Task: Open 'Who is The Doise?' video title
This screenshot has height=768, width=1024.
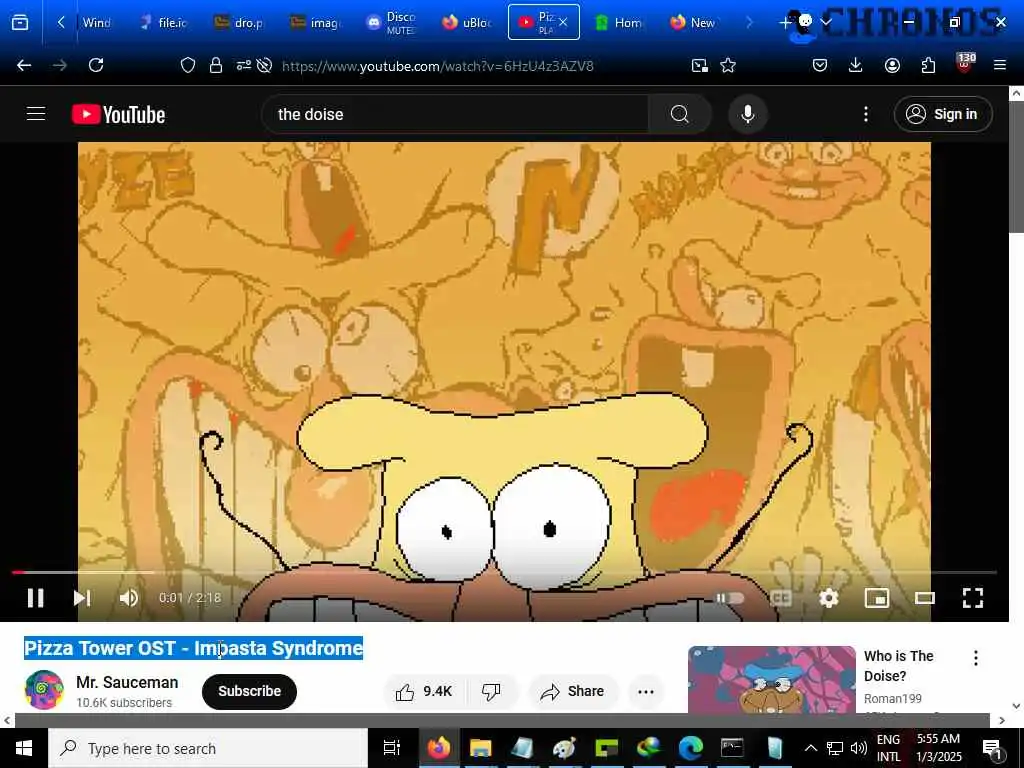Action: (x=899, y=665)
